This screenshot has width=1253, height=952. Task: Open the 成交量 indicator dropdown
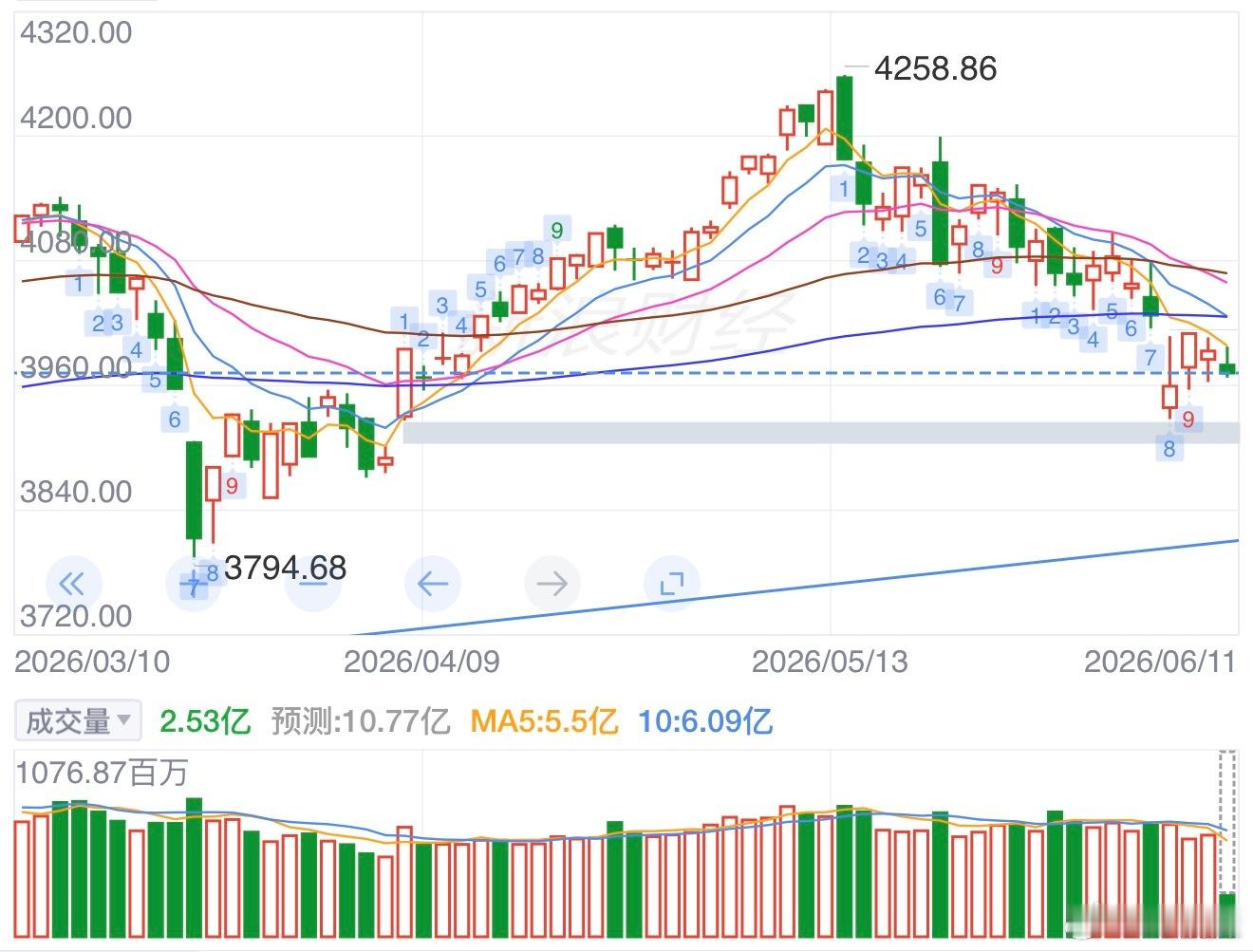point(78,721)
